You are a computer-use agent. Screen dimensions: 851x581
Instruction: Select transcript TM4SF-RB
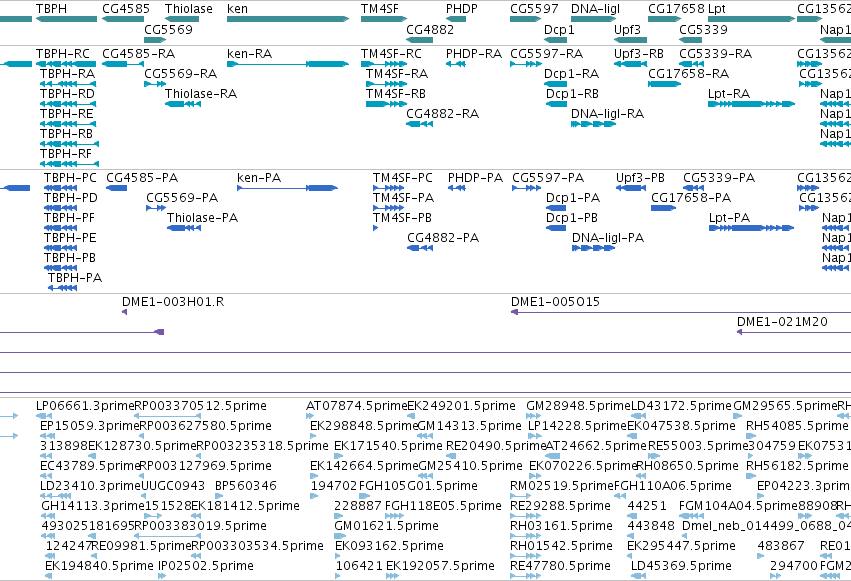pos(396,94)
